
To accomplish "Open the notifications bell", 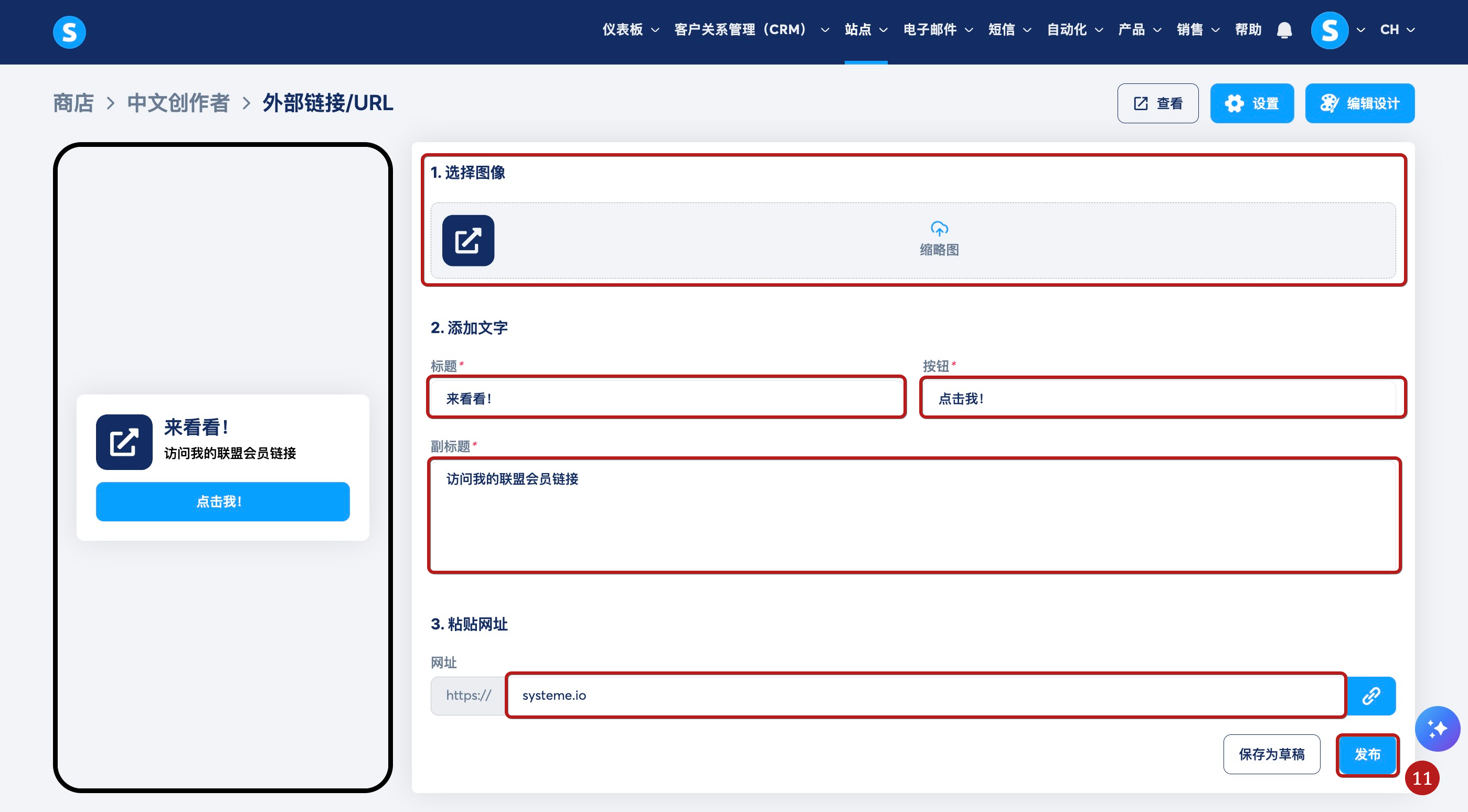I will [1284, 29].
